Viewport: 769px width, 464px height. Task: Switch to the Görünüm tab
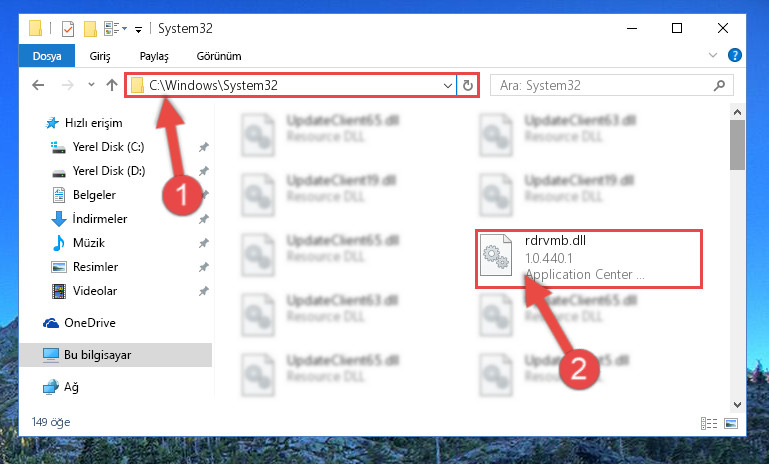pos(219,56)
